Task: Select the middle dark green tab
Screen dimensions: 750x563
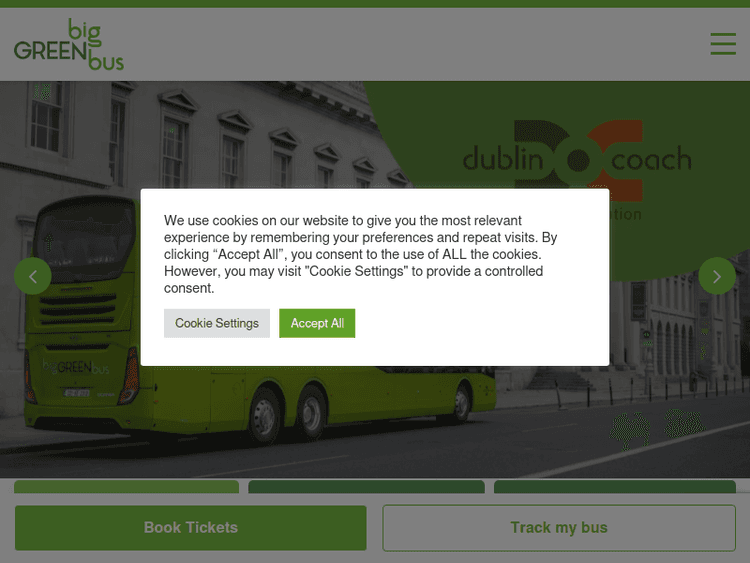Action: (x=366, y=487)
